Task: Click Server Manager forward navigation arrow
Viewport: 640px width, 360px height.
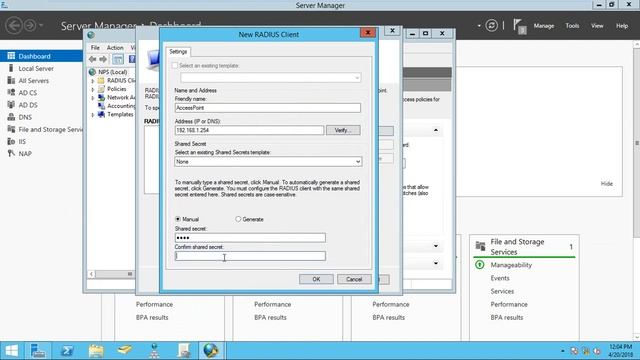Action: 30,25
